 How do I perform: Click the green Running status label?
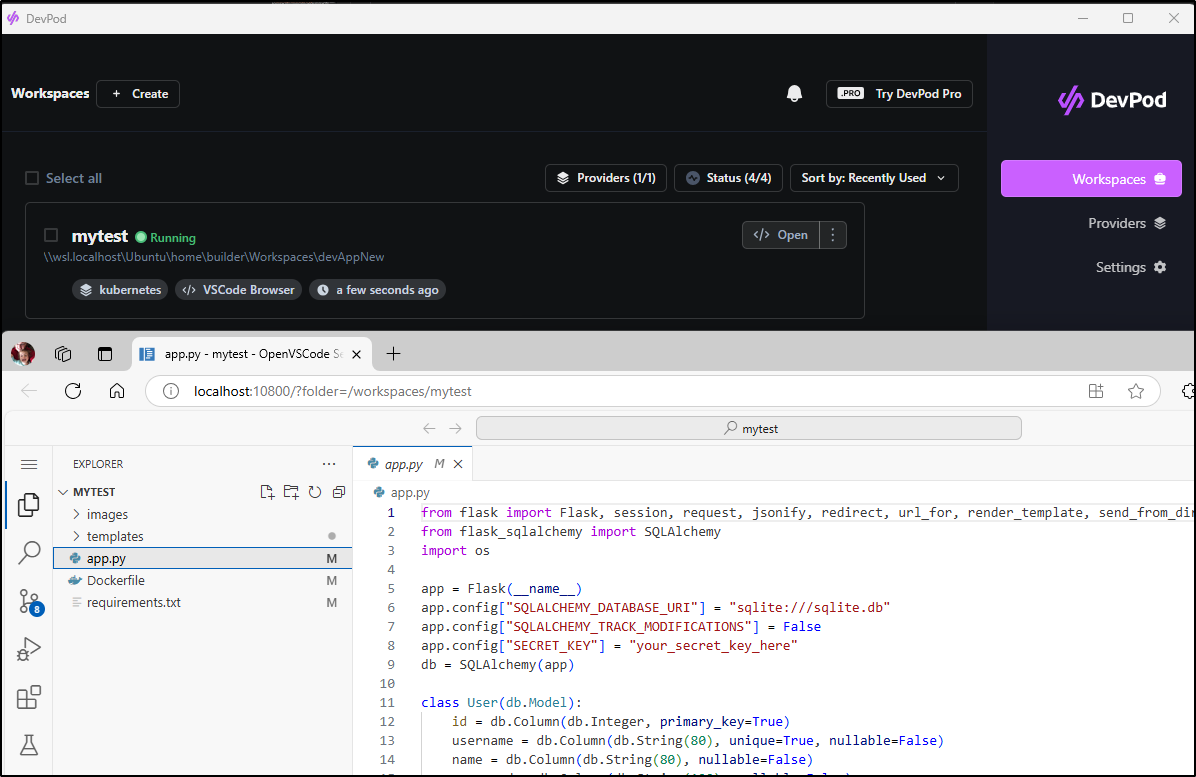166,237
